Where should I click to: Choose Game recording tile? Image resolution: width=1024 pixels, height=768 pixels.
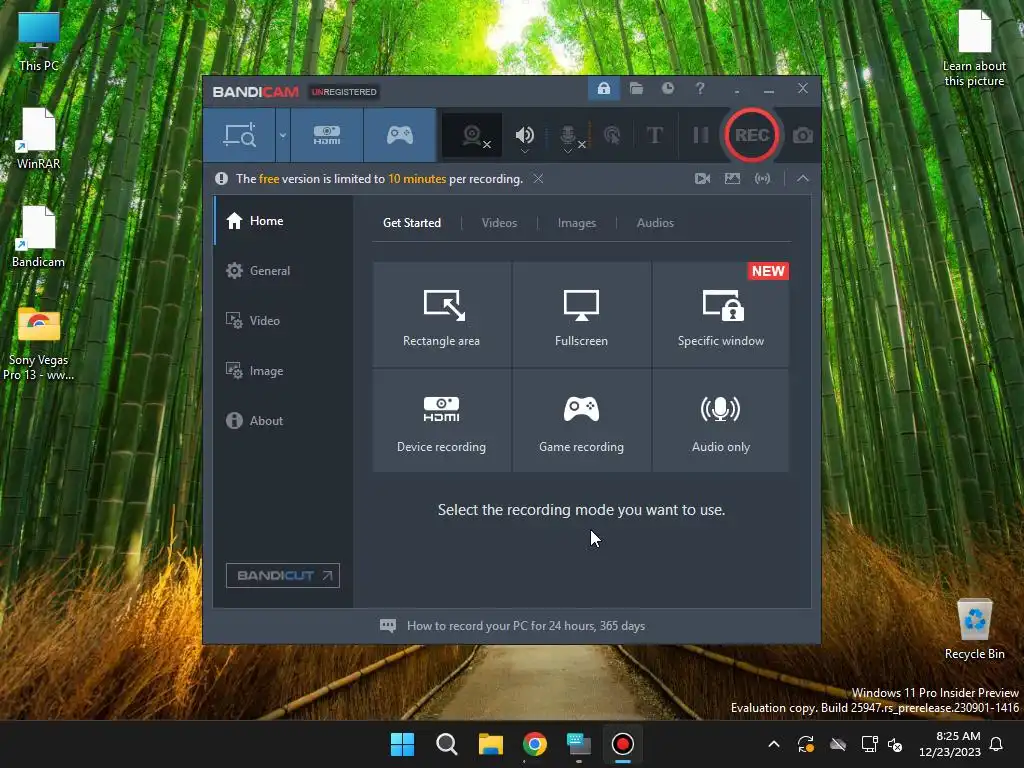[581, 421]
